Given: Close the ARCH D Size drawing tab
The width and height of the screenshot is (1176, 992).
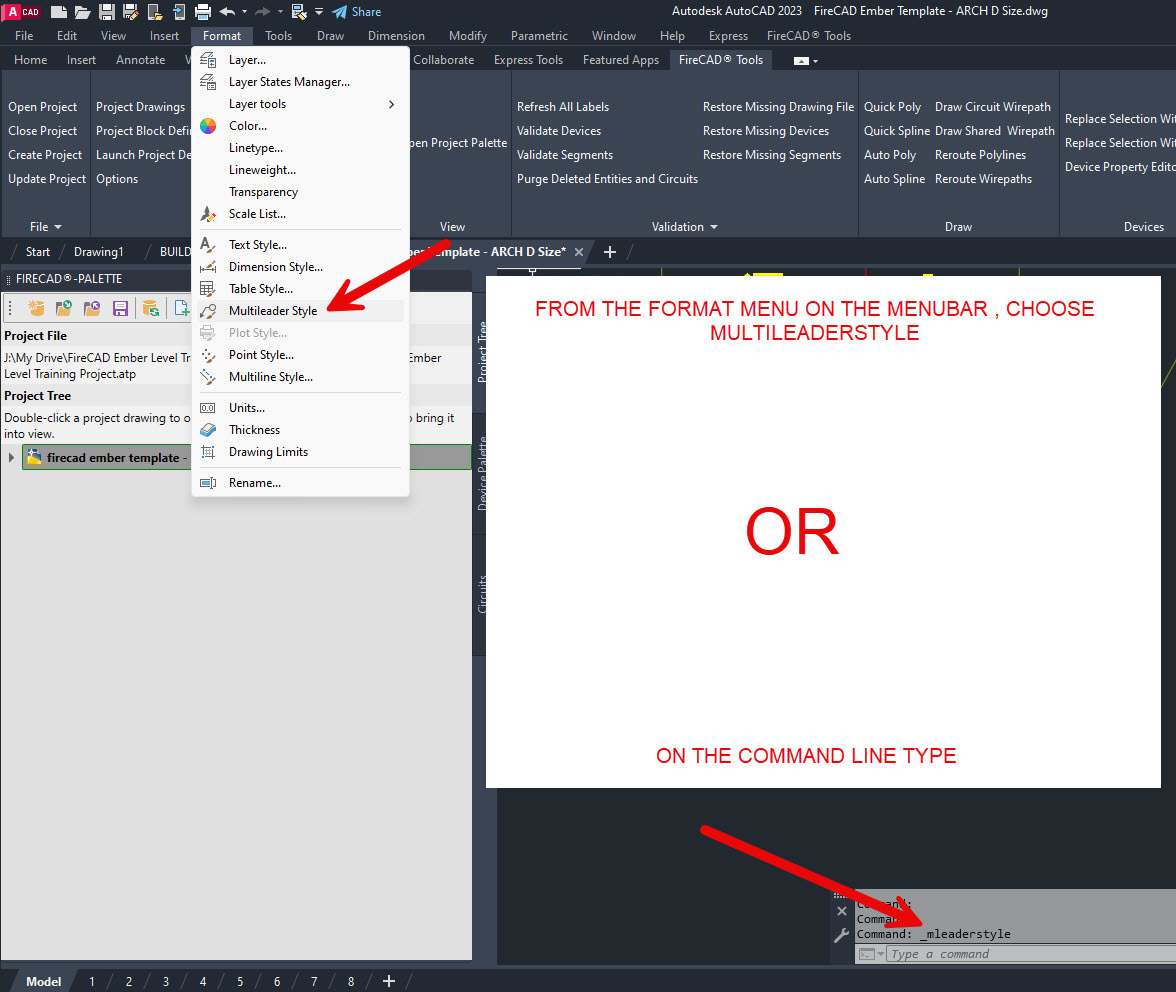Looking at the screenshot, I should [x=578, y=252].
